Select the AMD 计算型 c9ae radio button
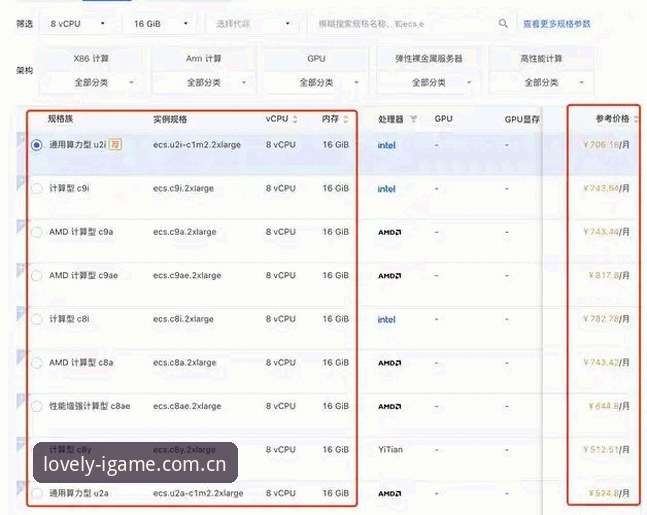 point(37,276)
